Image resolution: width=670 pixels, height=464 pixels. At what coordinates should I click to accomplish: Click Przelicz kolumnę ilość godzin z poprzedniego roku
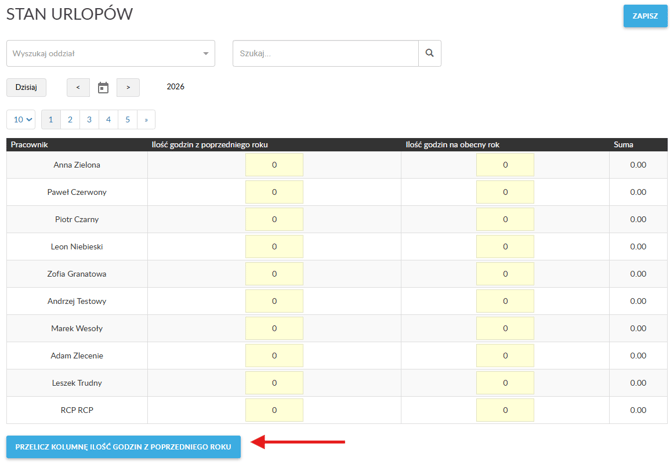pyautogui.click(x=123, y=447)
